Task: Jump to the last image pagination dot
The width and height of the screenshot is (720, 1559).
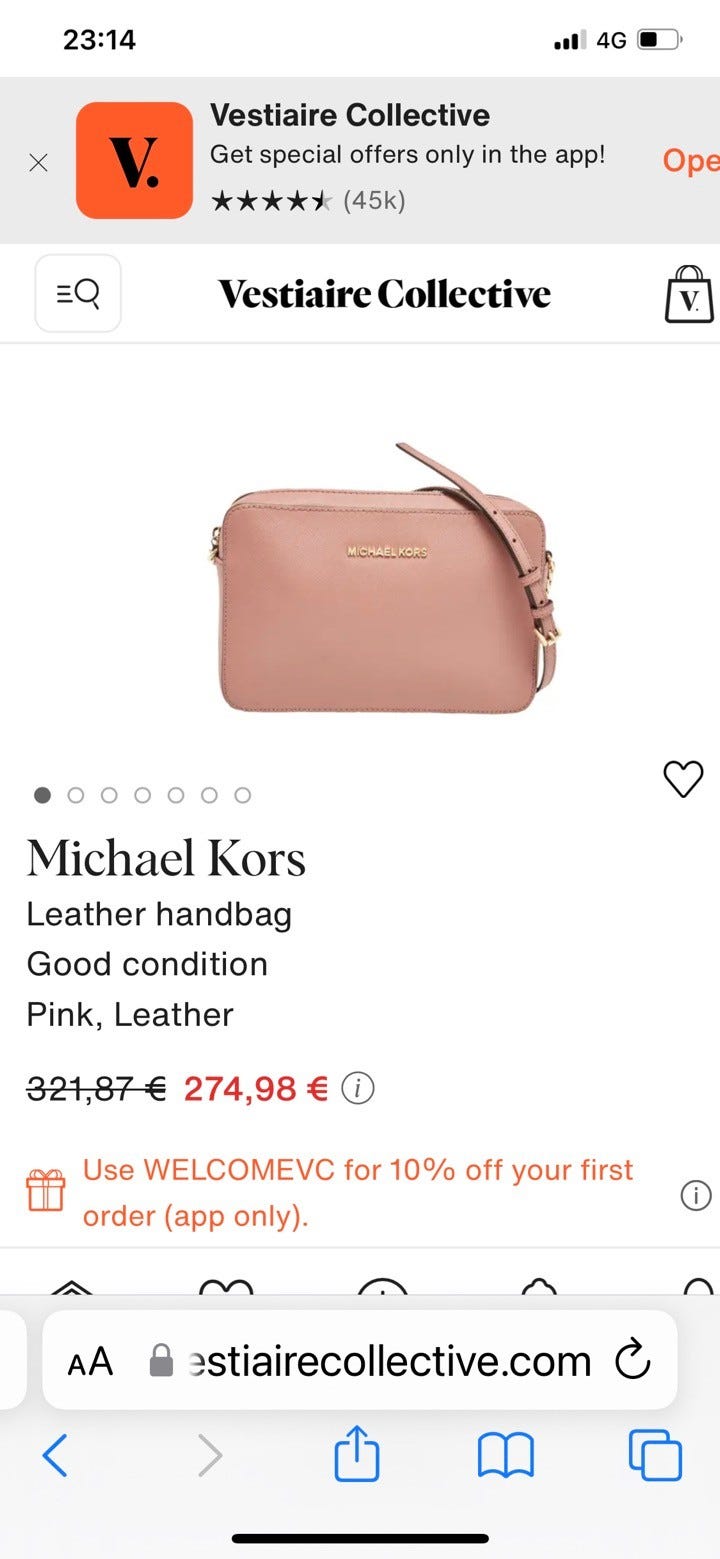Action: coord(242,795)
